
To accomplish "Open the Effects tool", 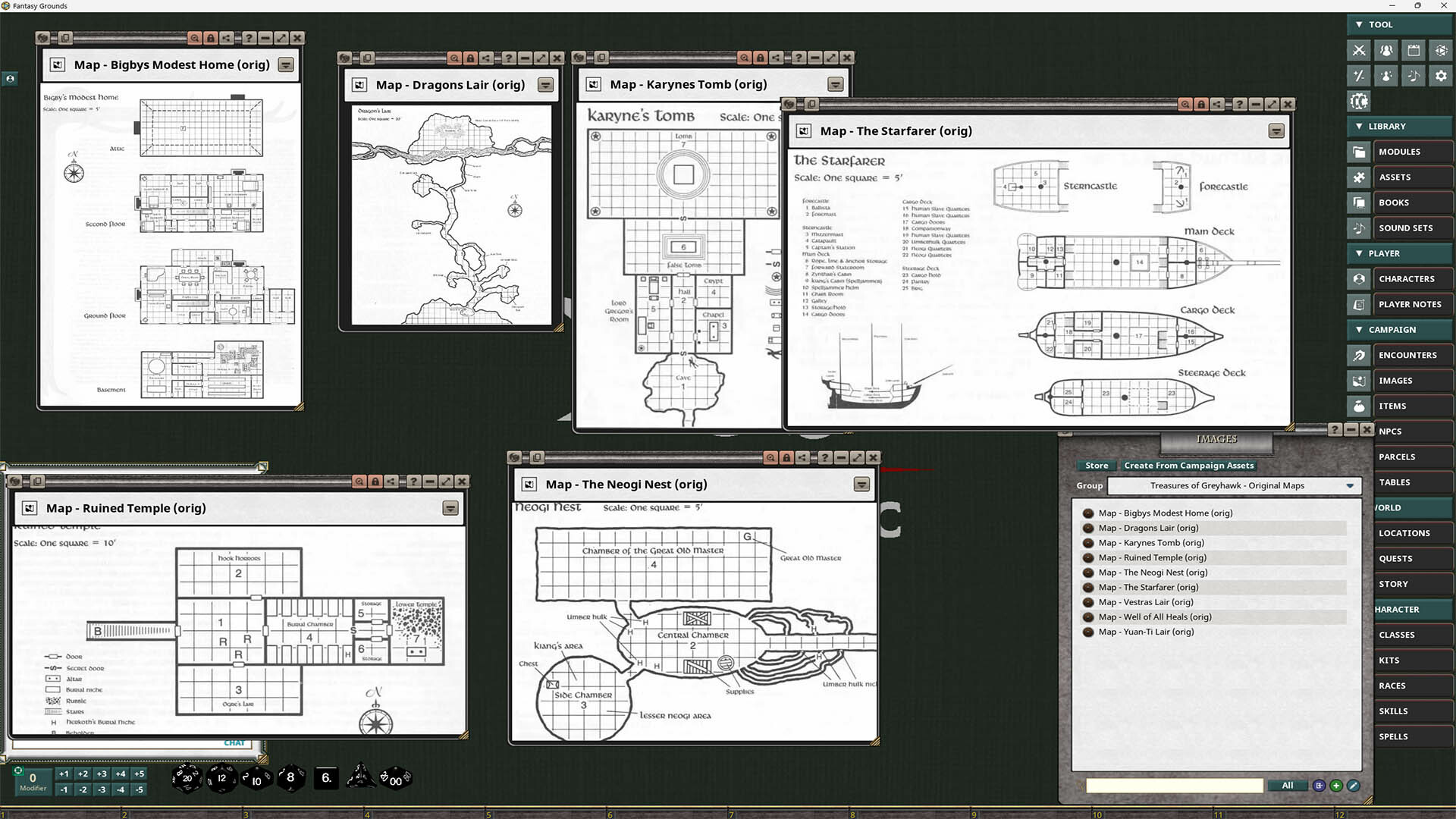I will click(1386, 76).
